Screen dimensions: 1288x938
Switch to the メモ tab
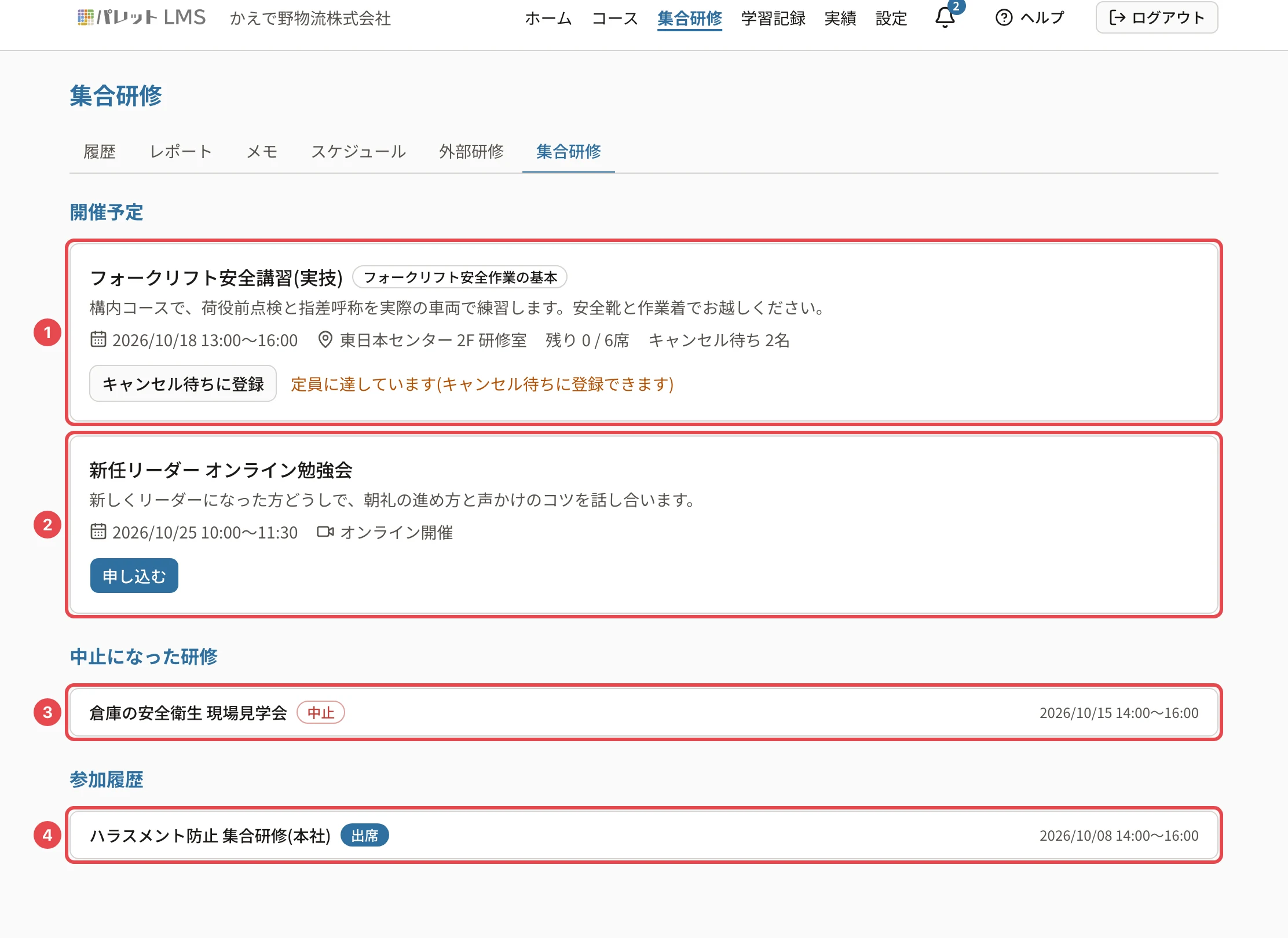[262, 152]
